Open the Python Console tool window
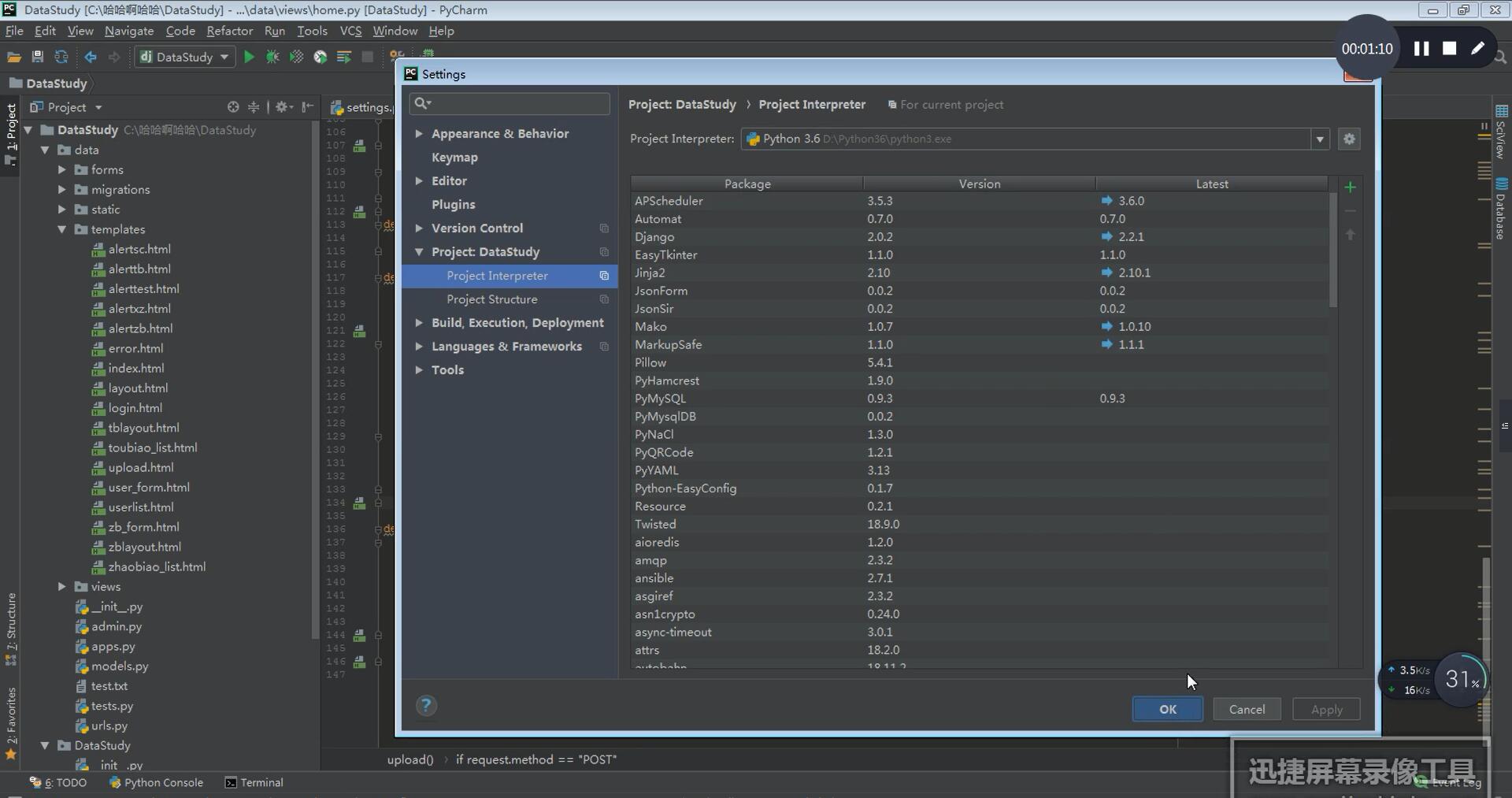This screenshot has height=798, width=1512. pos(156,782)
